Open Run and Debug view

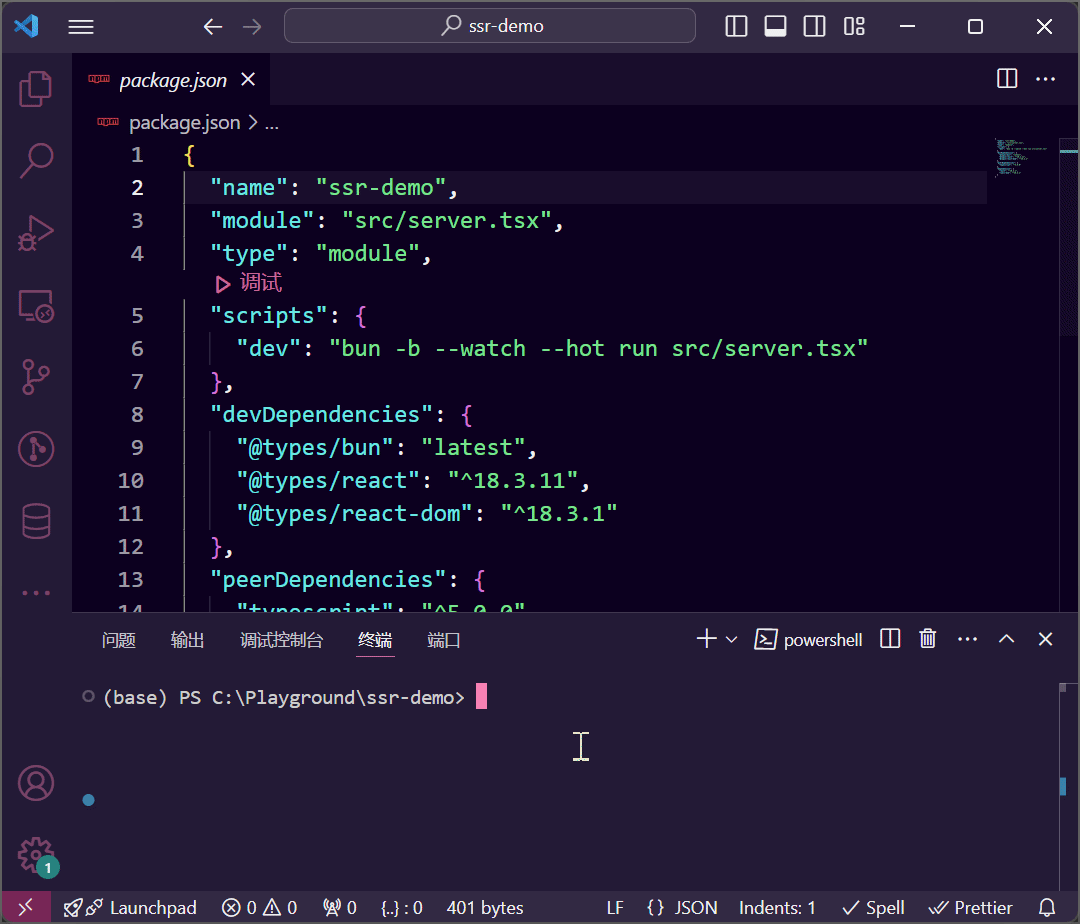coord(36,233)
